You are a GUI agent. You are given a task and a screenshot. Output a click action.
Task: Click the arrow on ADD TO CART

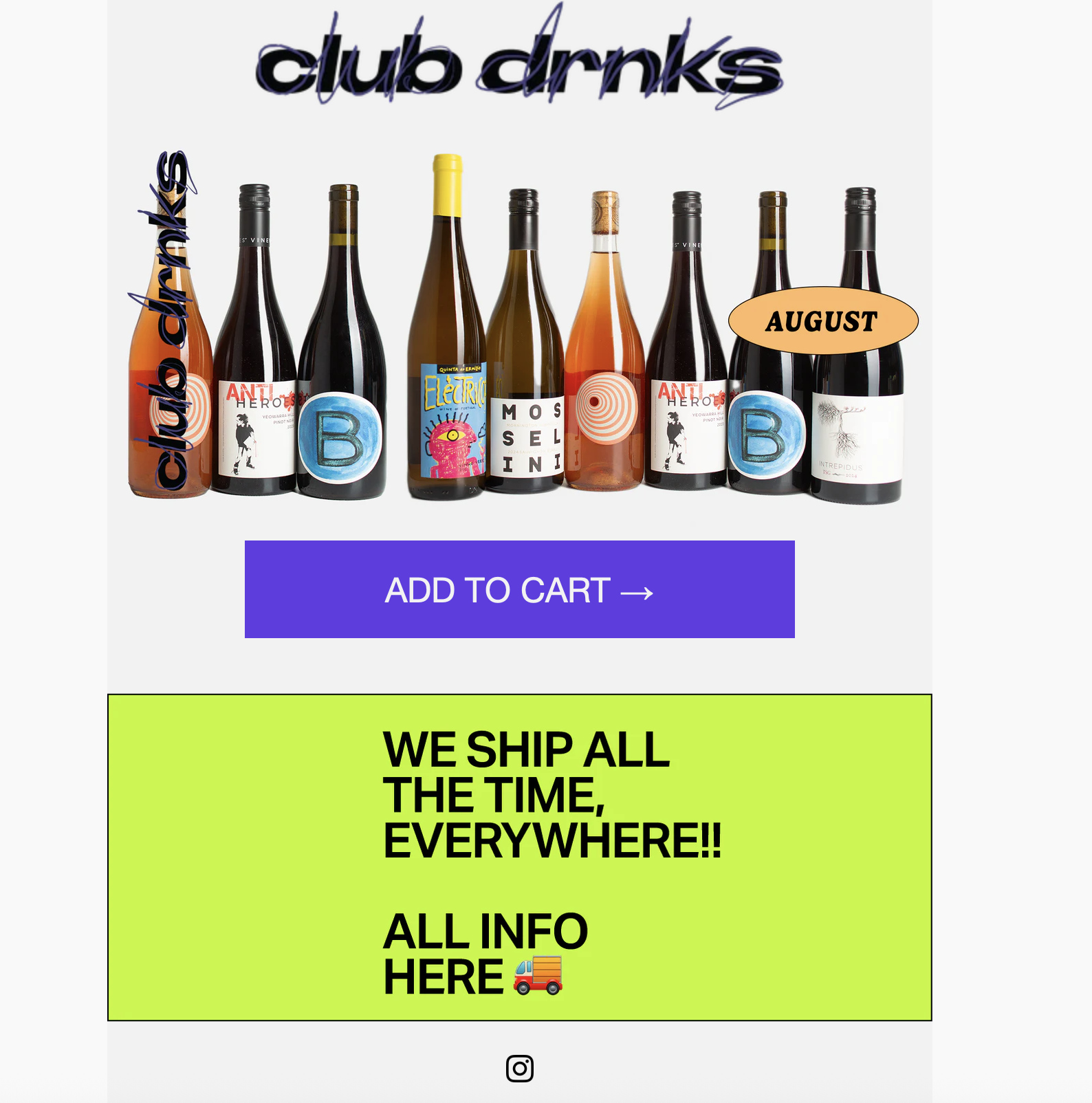(637, 592)
